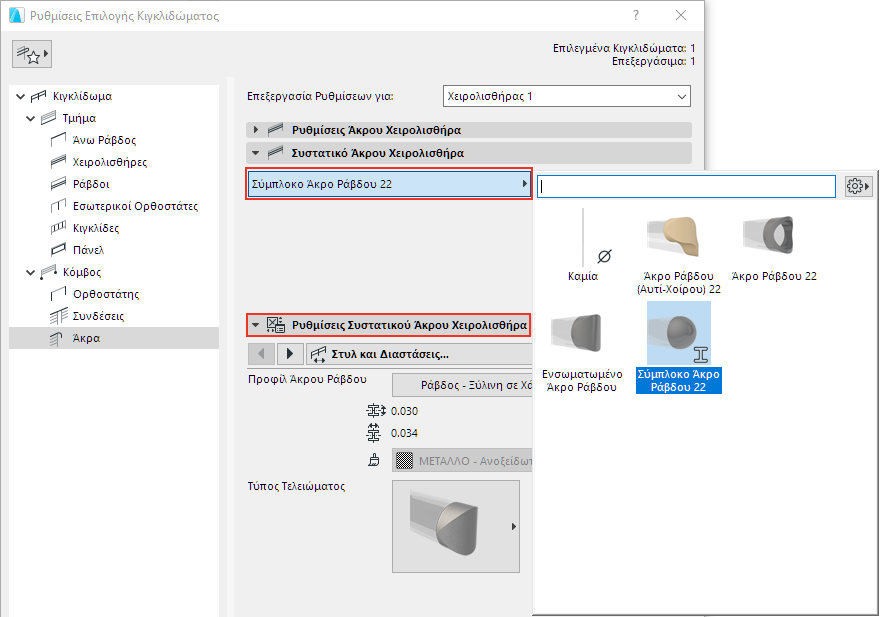This screenshot has width=881, height=617.
Task: Open the ΜΕΤΑΛΛΟ surface material selector
Action: pos(462,461)
